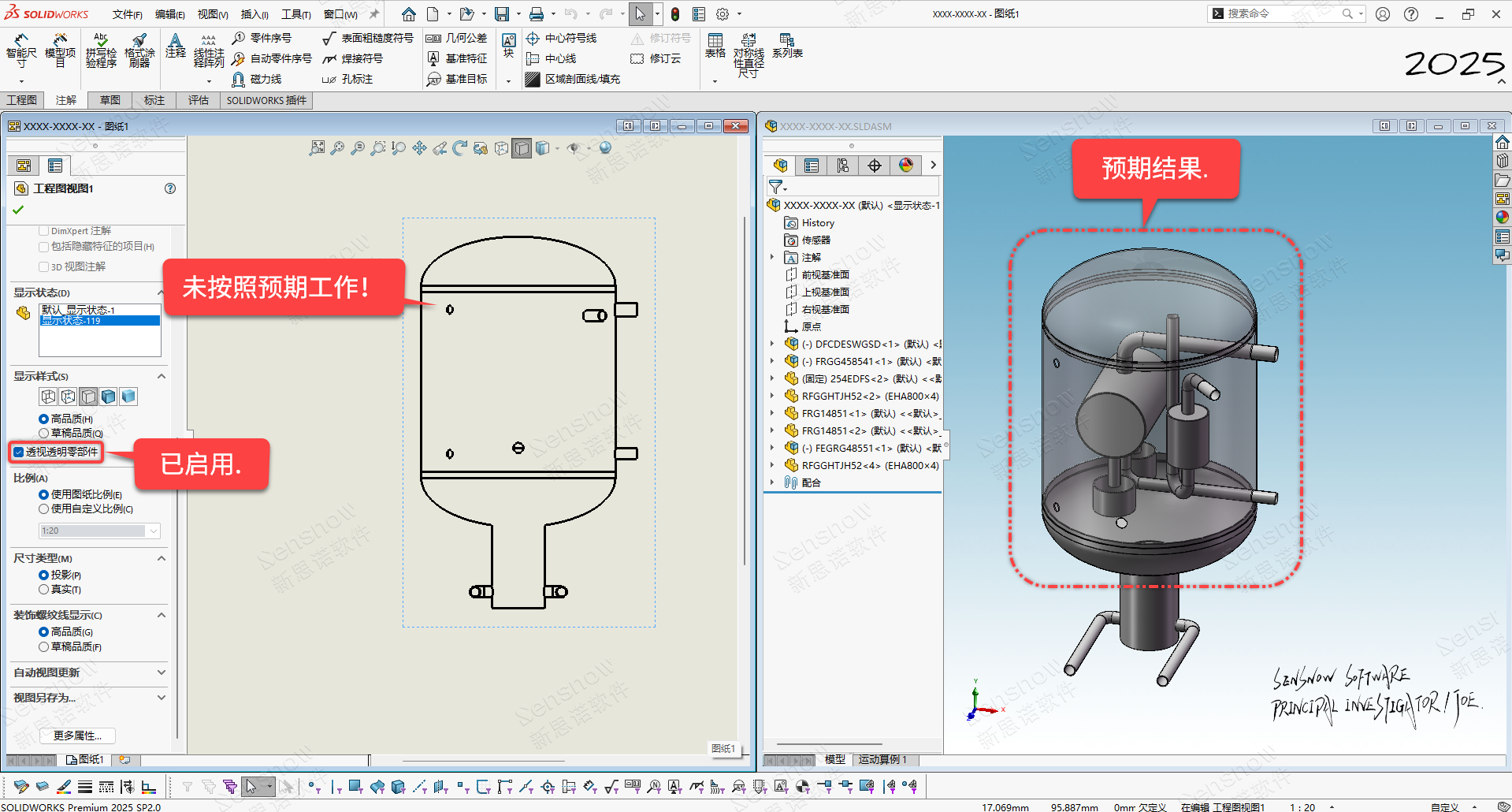Uncheck the 透视透明零部件 checkbox

[19, 452]
